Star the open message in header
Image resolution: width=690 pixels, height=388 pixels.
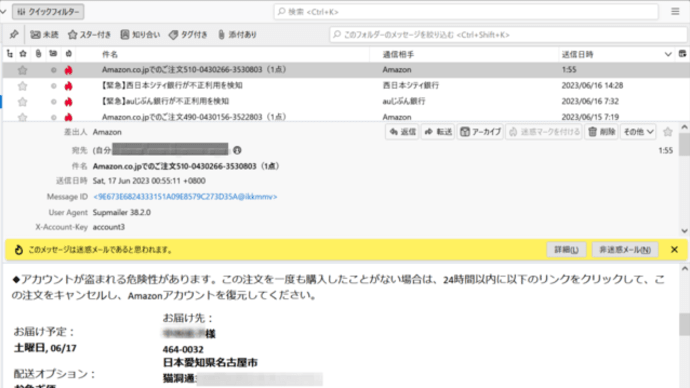click(668, 132)
